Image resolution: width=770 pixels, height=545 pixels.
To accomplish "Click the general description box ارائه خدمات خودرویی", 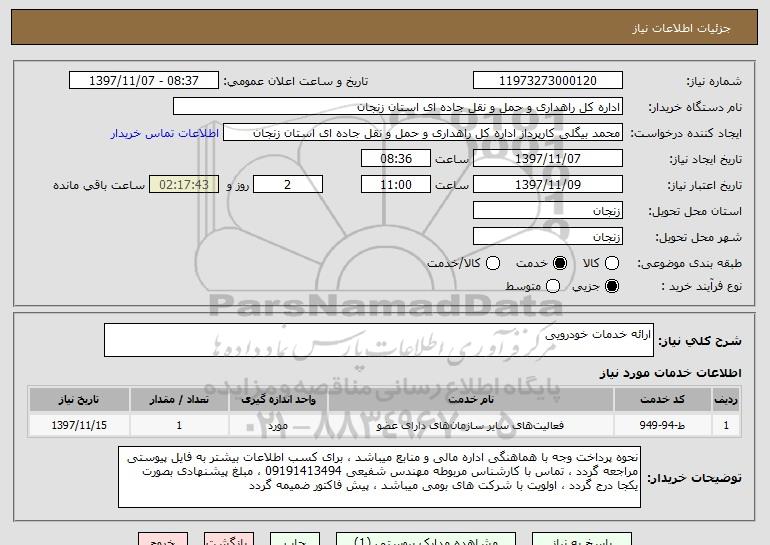I will click(x=379, y=340).
